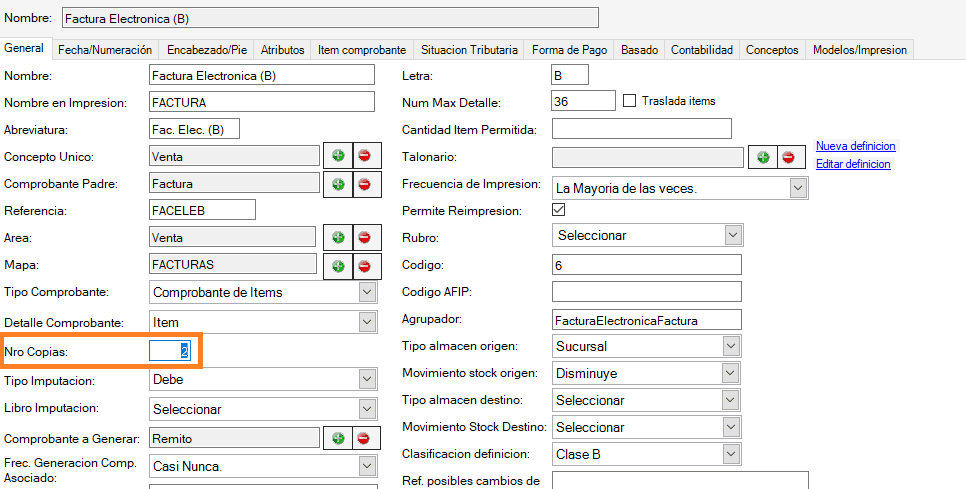Viewport: 966px width, 489px height.
Task: Open the Rubro dropdown list
Action: (733, 235)
